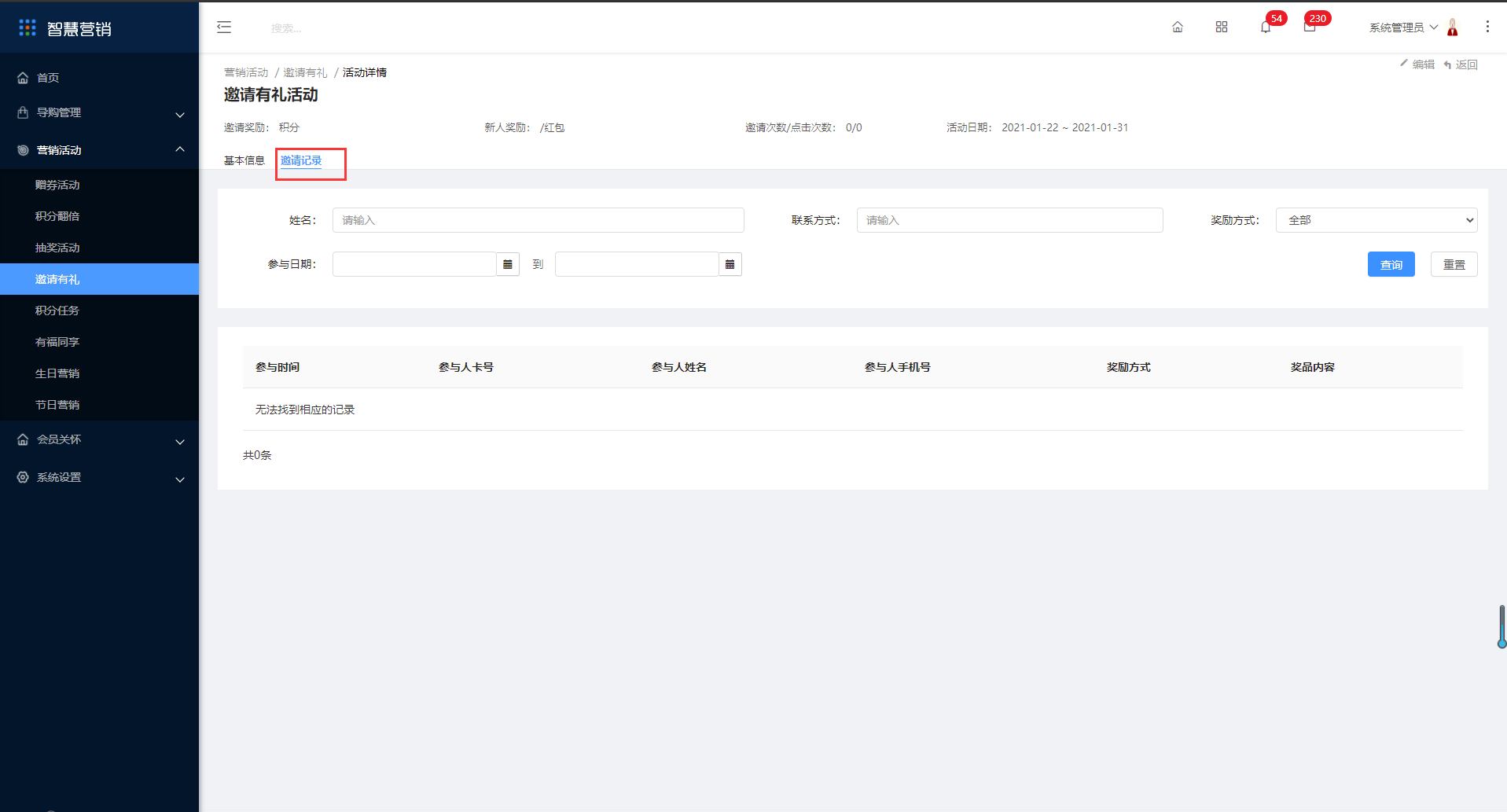Expand the 系统设置 menu chevron
This screenshot has width=1507, height=812.
180,479
